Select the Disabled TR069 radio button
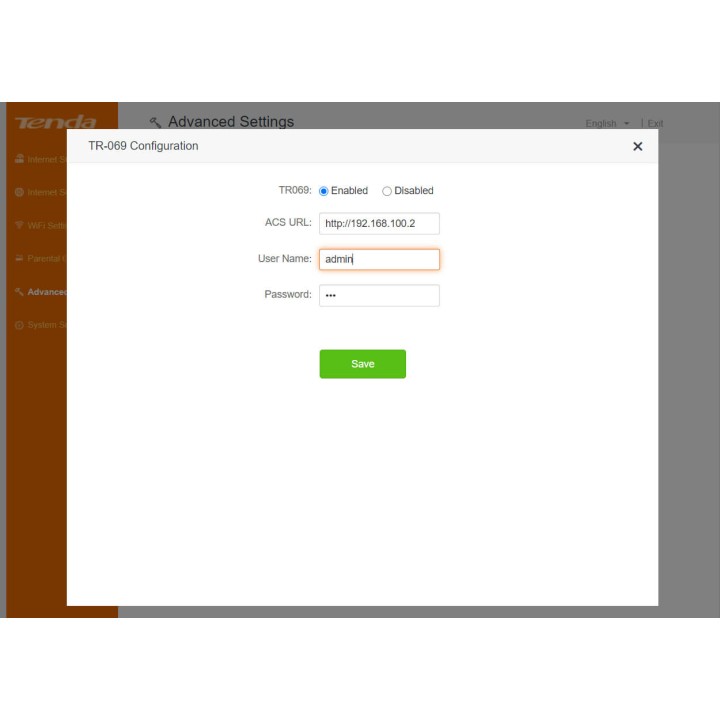Screen dimensions: 720x720 (387, 191)
